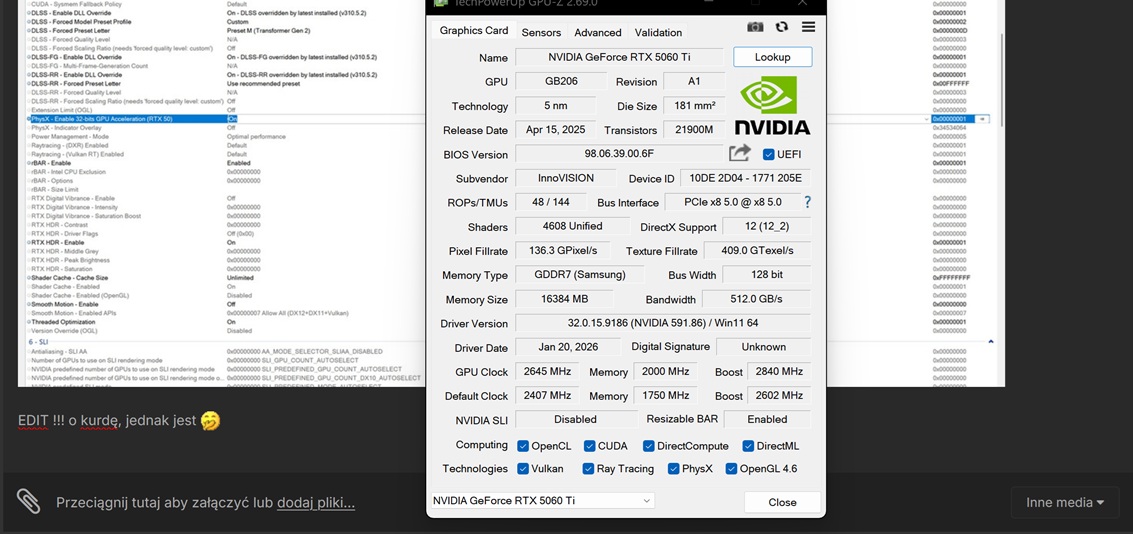The height and width of the screenshot is (534, 1133).
Task: Take a GPU-Z screenshot with the camera icon
Action: point(755,27)
